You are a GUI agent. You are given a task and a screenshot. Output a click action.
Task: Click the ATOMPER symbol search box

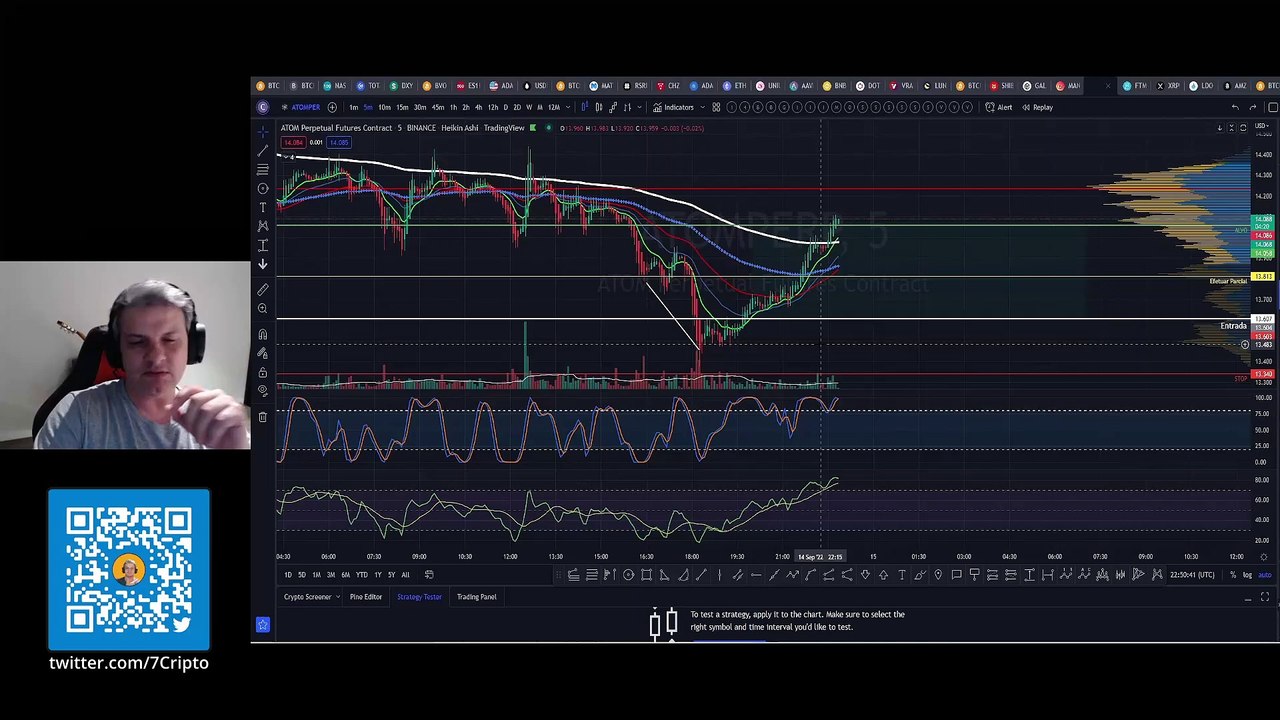tap(304, 107)
